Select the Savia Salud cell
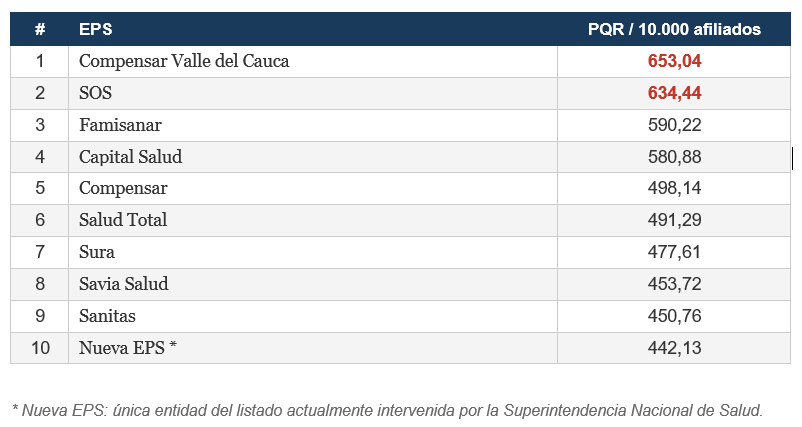 pyautogui.click(x=123, y=284)
